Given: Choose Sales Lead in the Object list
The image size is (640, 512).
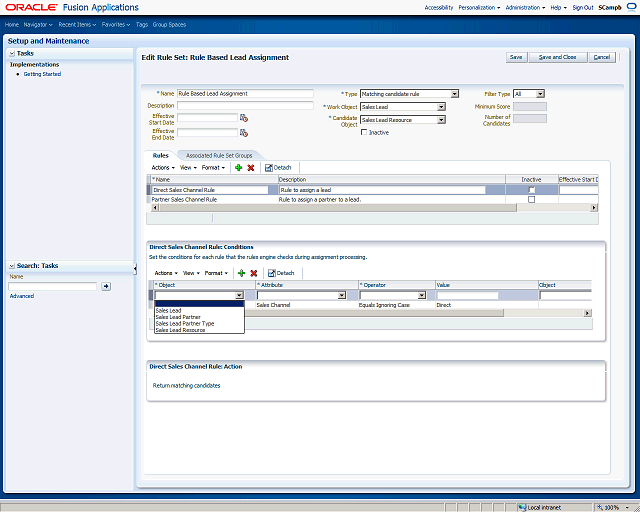Looking at the screenshot, I should point(199,311).
